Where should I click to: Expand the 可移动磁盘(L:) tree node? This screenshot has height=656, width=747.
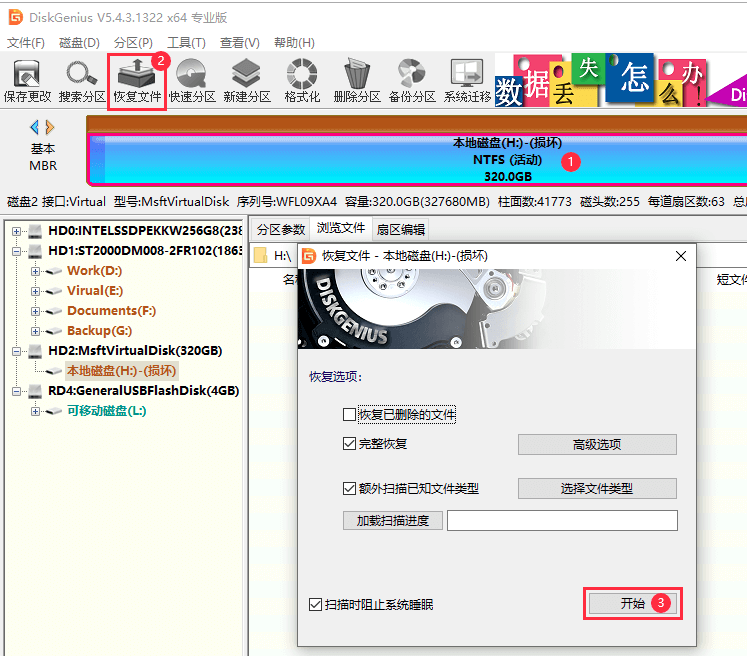(36, 412)
